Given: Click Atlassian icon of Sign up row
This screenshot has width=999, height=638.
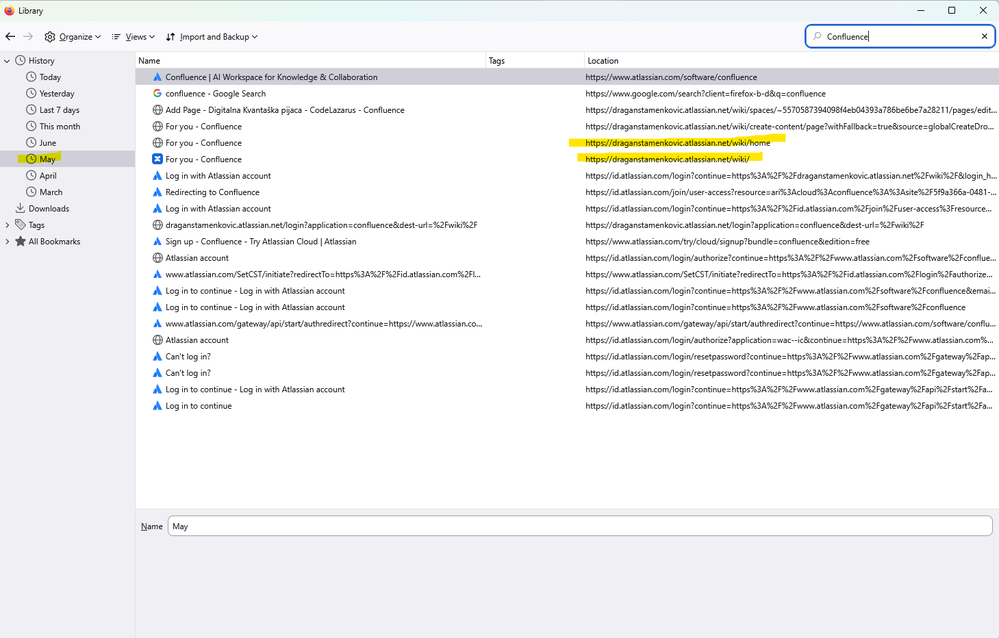Looking at the screenshot, I should 157,242.
